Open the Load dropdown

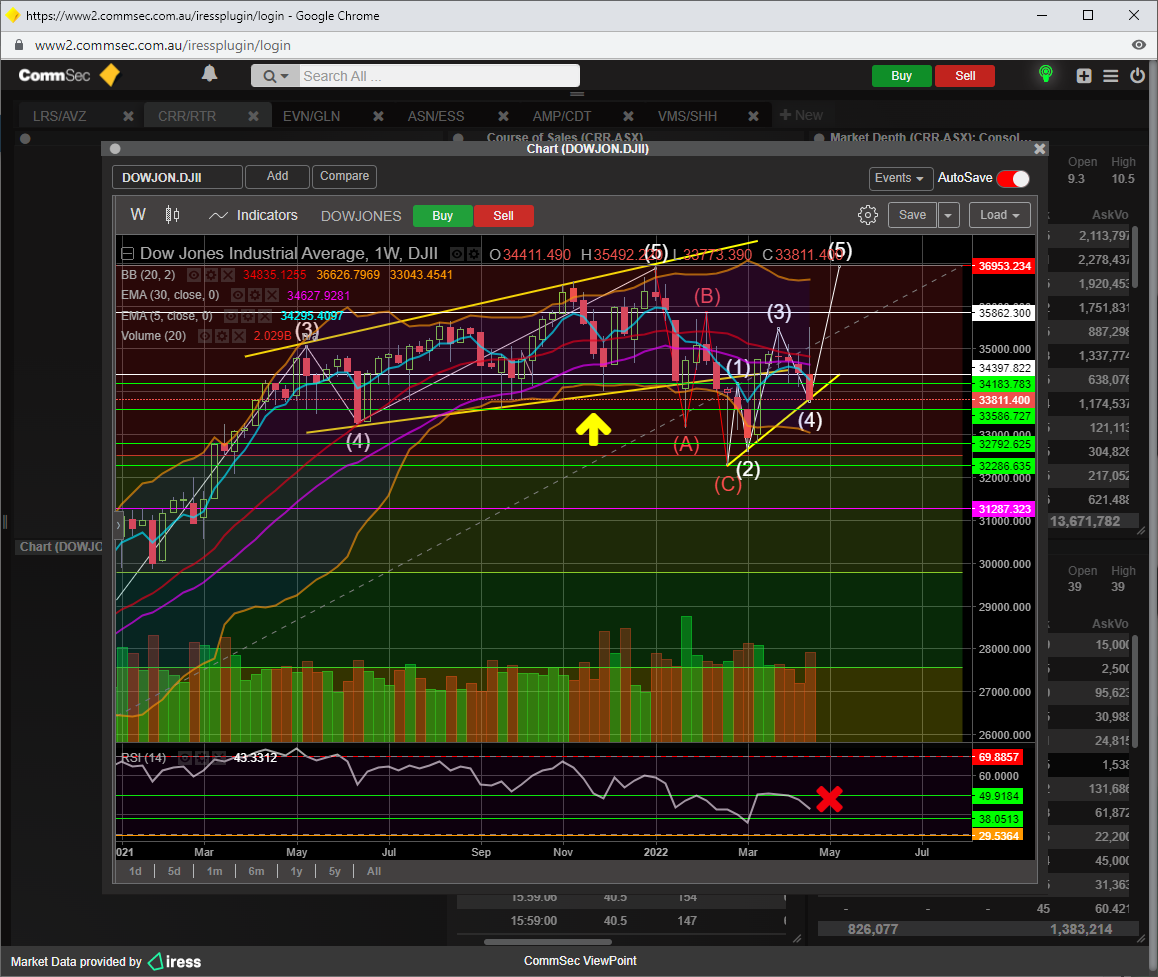click(x=999, y=215)
